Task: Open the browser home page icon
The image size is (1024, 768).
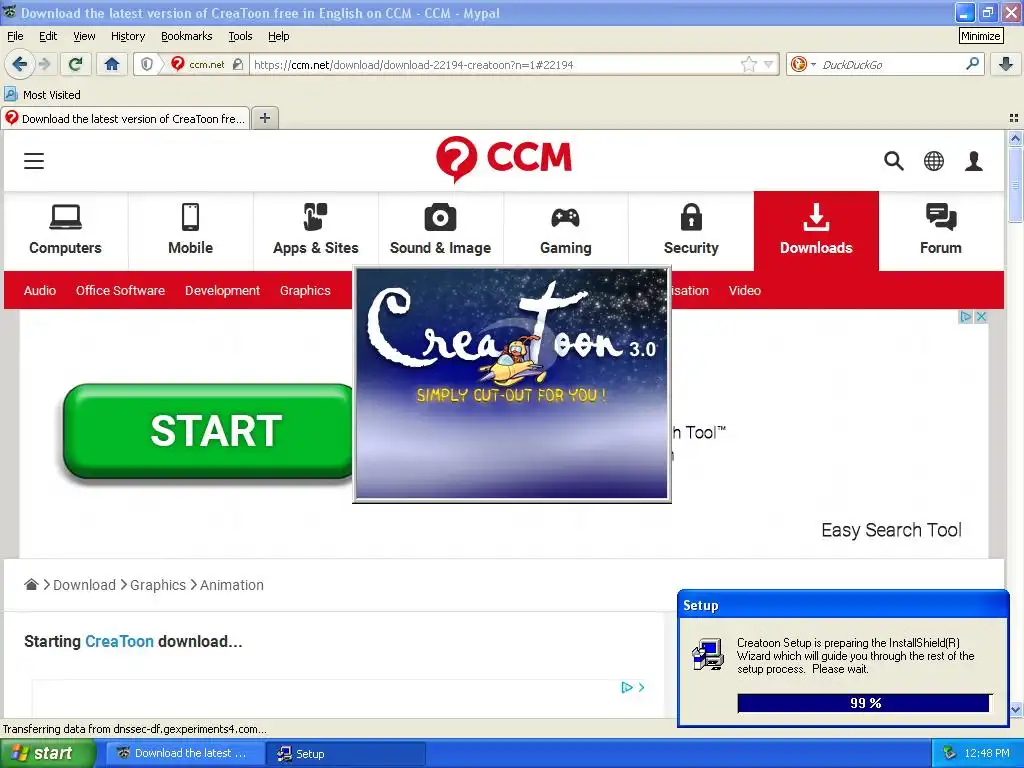Action: click(112, 64)
